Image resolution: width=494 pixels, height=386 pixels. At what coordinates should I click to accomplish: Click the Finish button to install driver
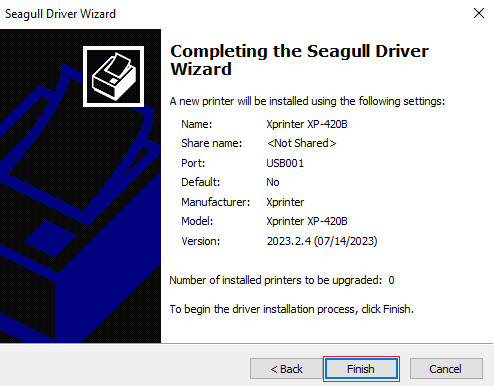click(361, 369)
